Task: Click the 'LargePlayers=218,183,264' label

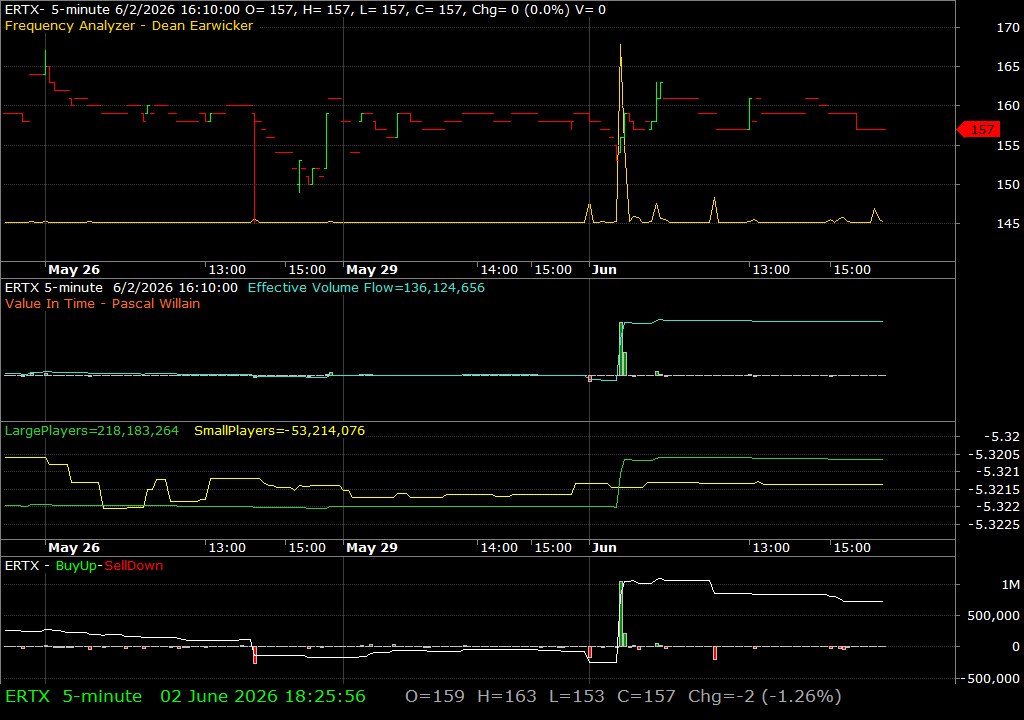Action: click(91, 431)
